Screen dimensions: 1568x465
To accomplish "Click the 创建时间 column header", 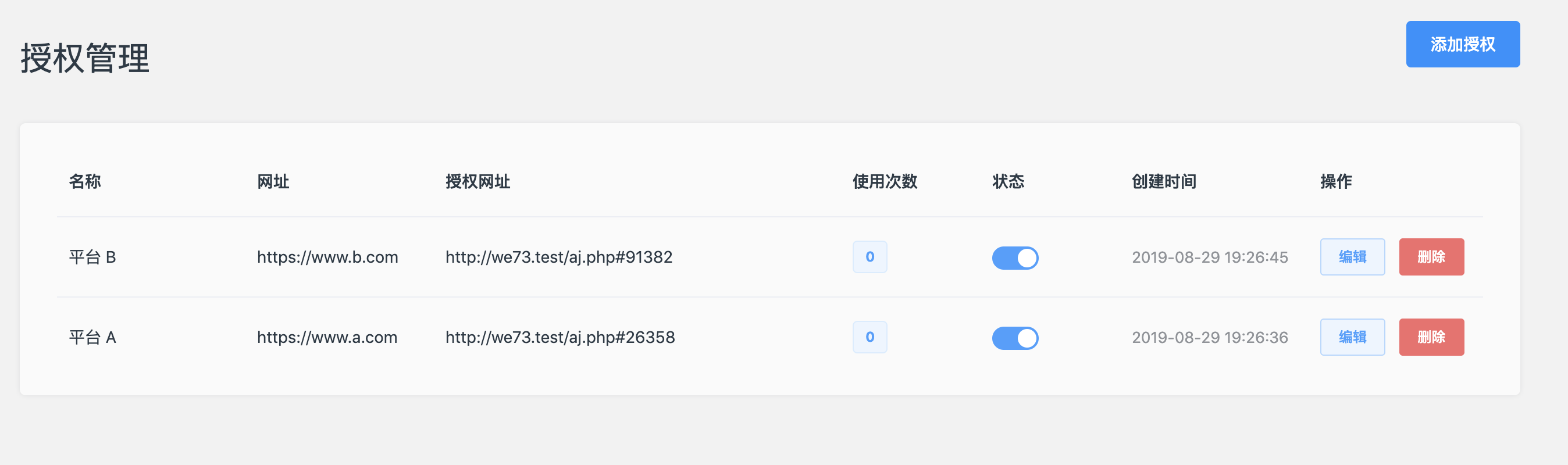I will tap(1164, 181).
